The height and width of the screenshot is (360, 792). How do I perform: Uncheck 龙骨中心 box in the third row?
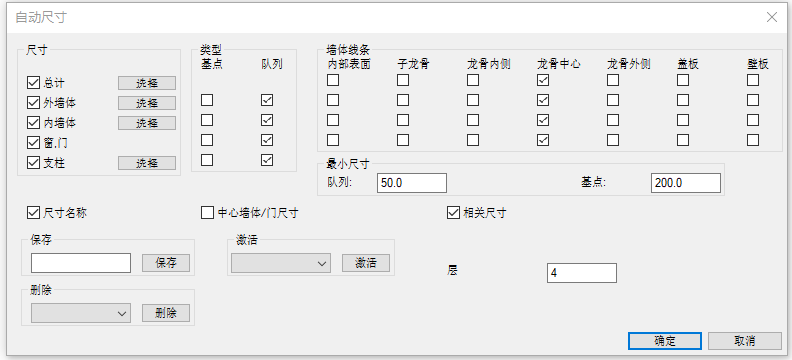pyautogui.click(x=543, y=120)
